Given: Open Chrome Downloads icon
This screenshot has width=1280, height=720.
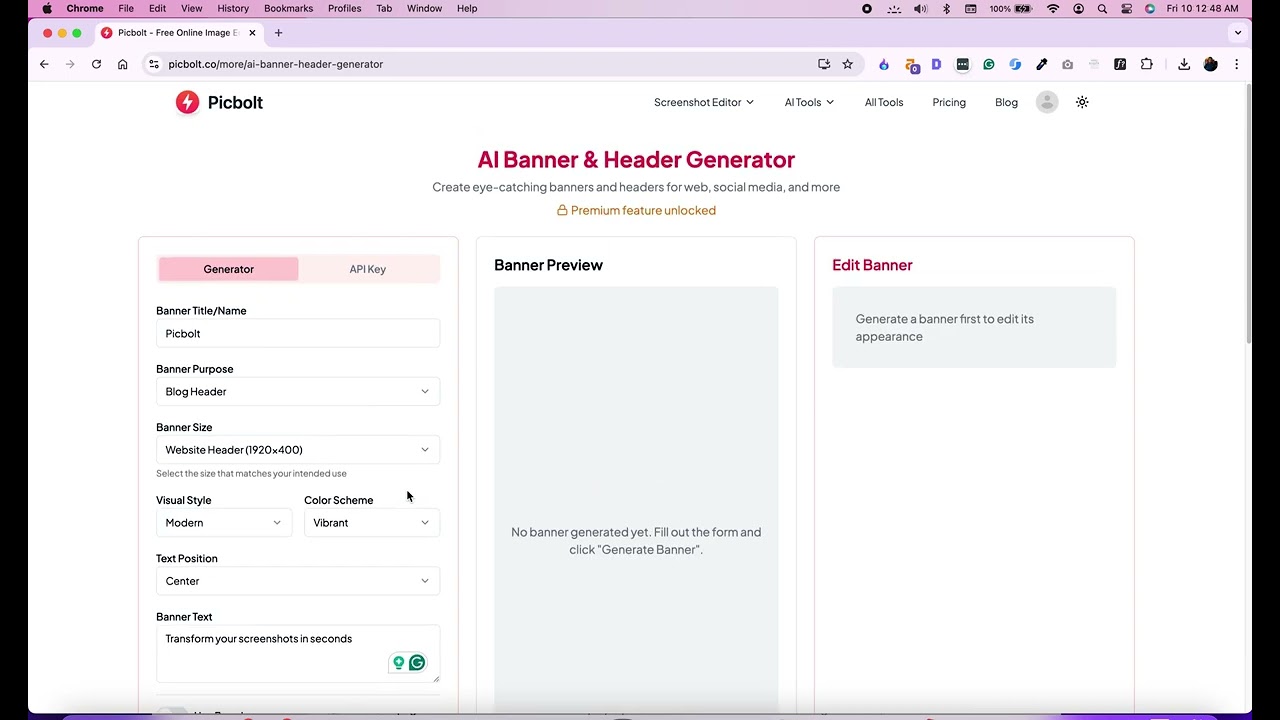Looking at the screenshot, I should (1184, 64).
